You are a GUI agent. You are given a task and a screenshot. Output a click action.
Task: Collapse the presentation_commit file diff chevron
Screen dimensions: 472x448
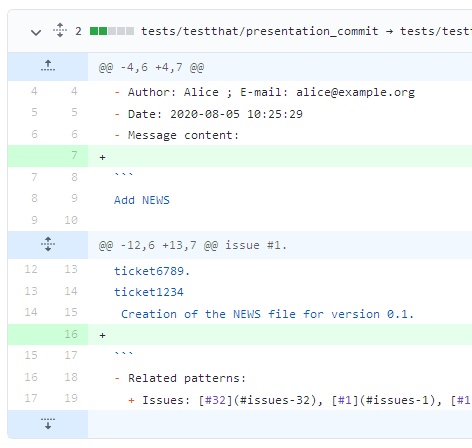click(36, 32)
